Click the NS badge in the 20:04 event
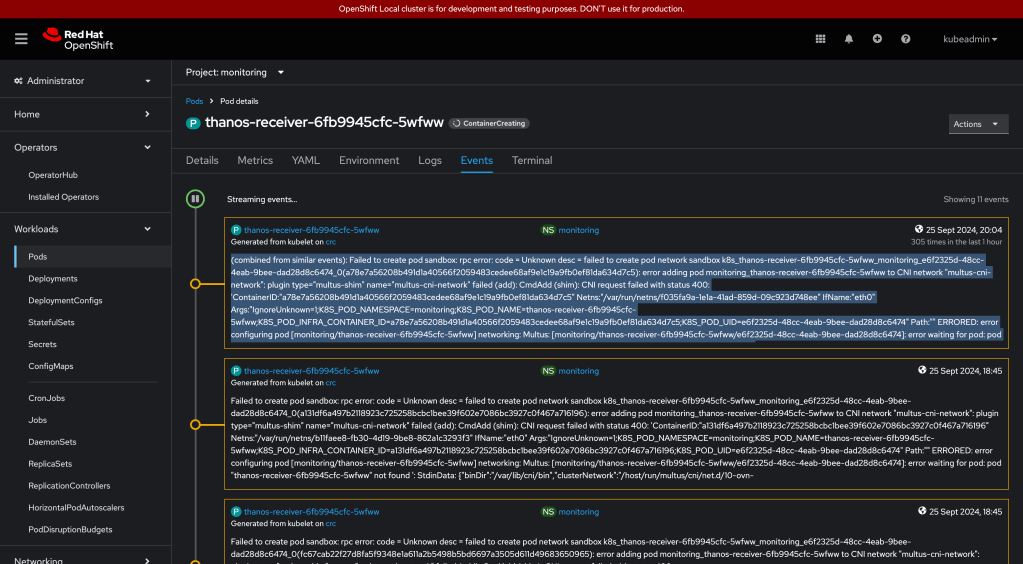This screenshot has height=564, width=1023. point(548,230)
